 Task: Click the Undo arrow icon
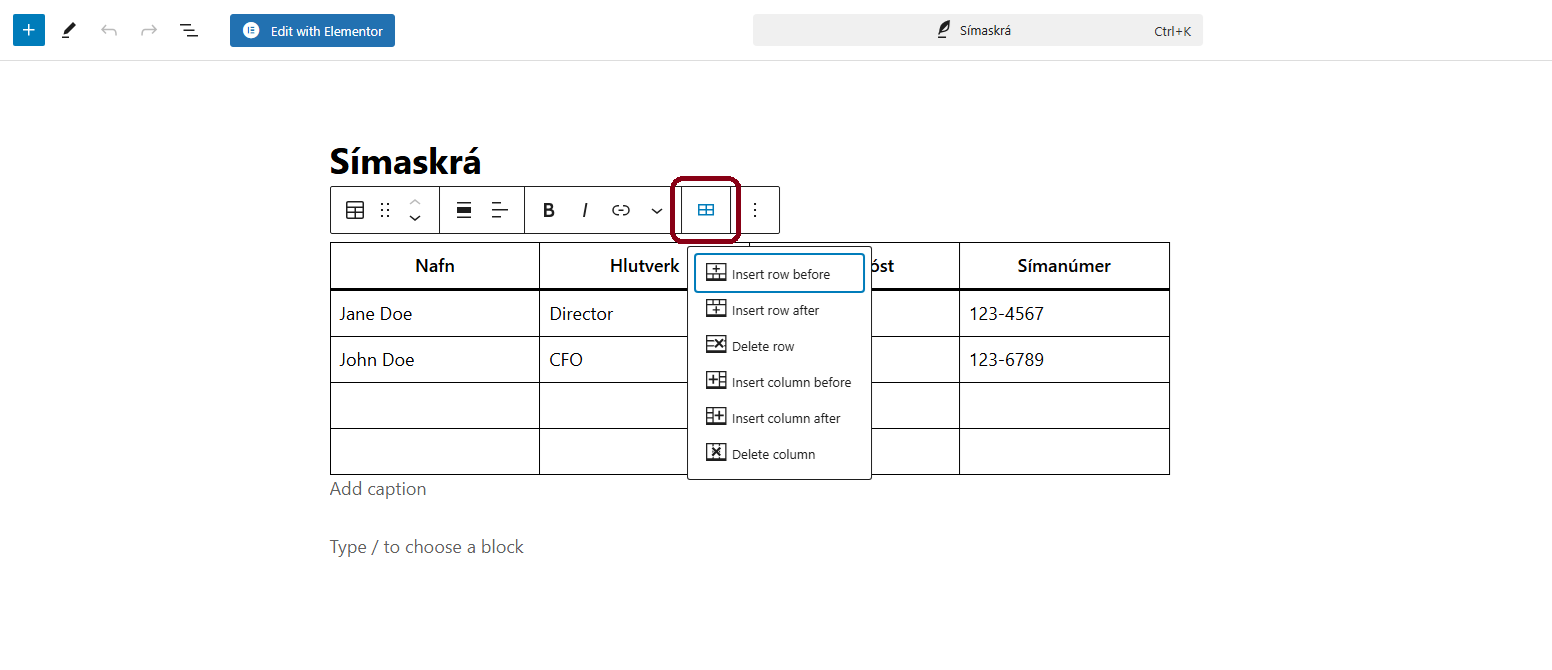(x=109, y=31)
